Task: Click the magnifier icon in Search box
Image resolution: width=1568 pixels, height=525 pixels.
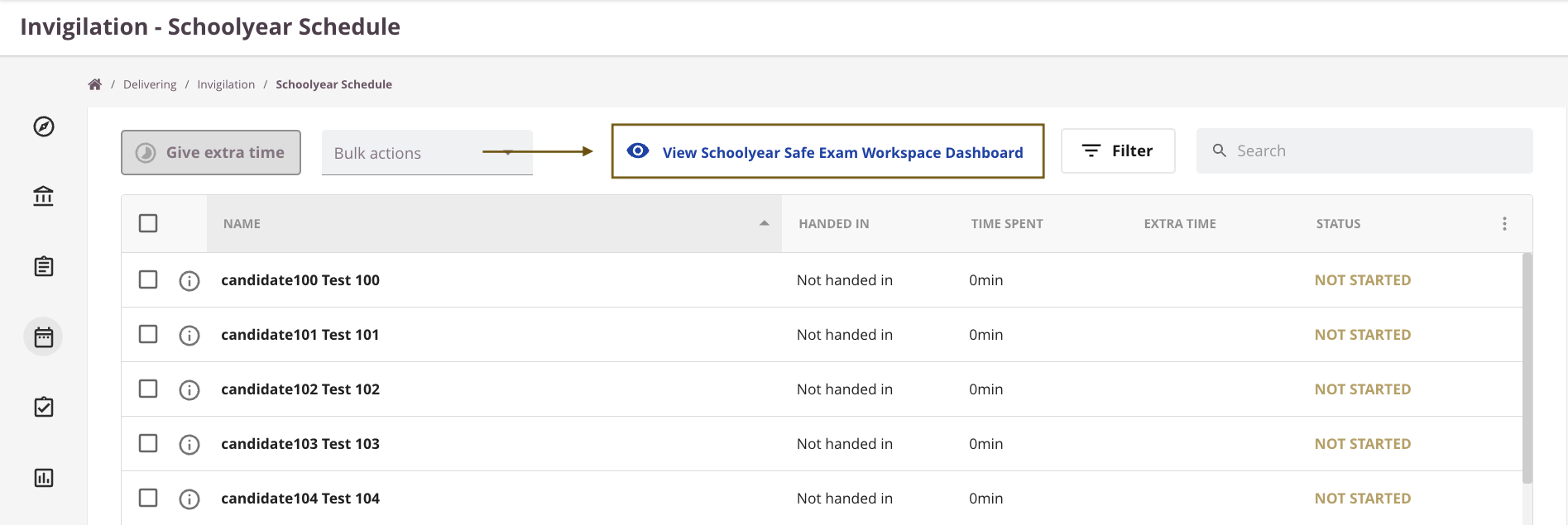Action: (x=1220, y=150)
